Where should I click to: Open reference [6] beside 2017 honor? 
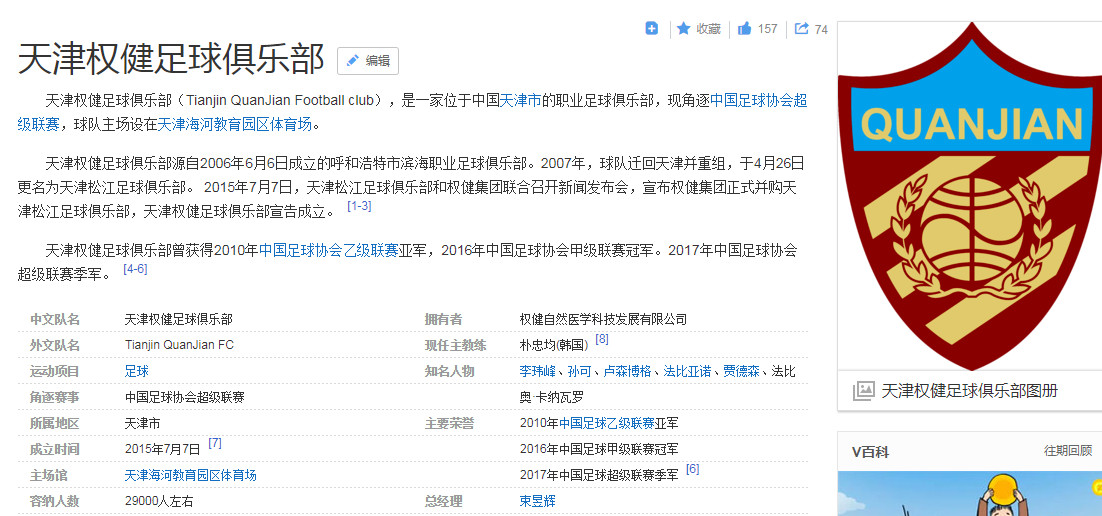692,469
